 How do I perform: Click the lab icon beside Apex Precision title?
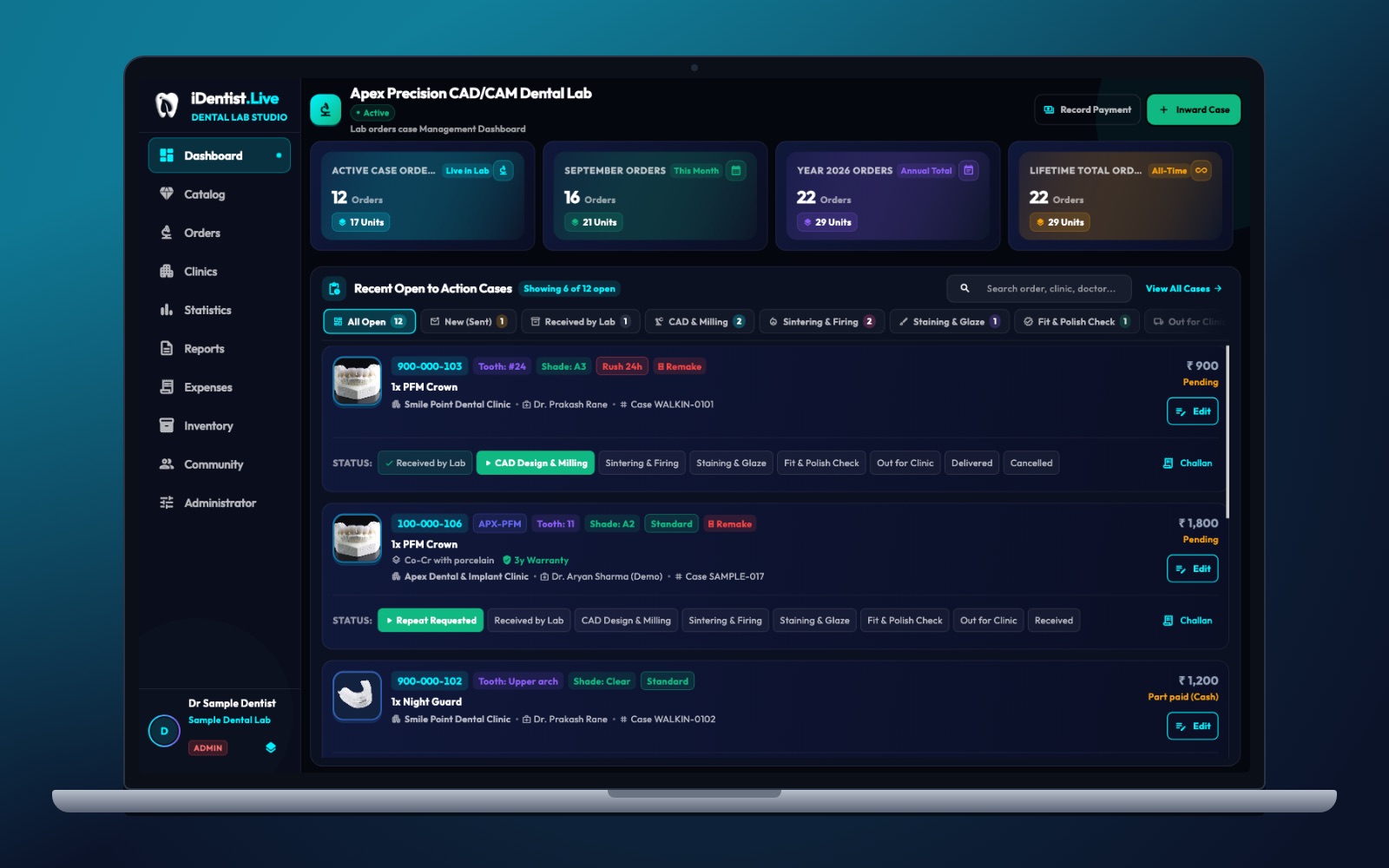click(326, 109)
